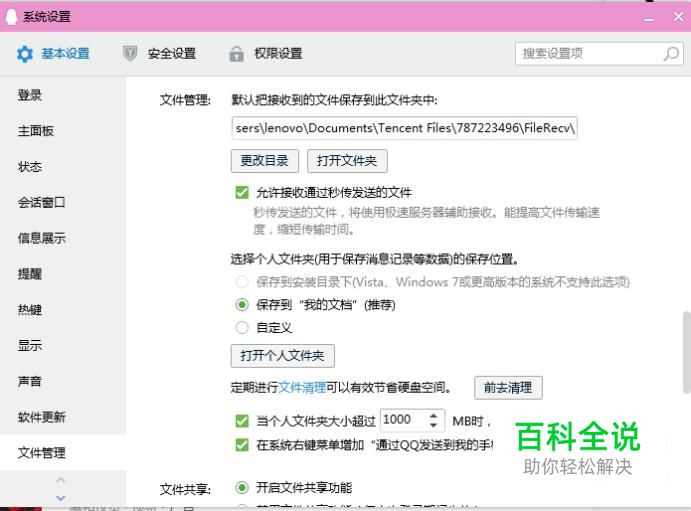Click the 更改目录 button

click(264, 161)
